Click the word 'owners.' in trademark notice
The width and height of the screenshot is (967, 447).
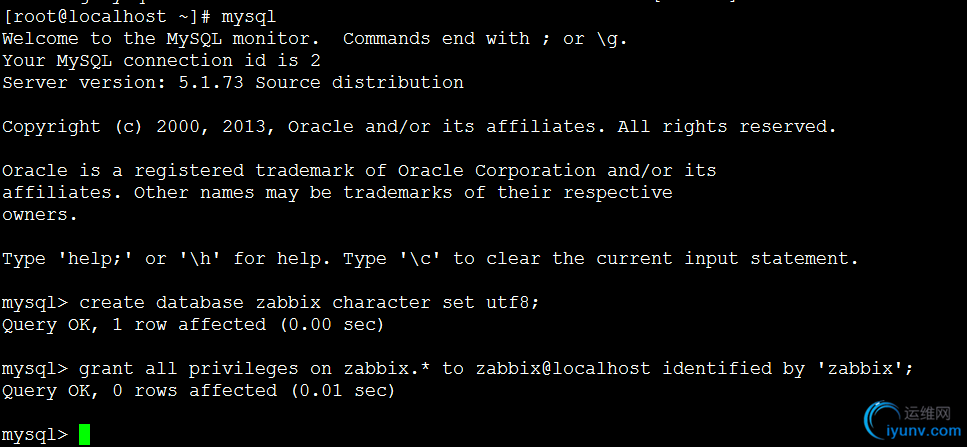(x=40, y=214)
